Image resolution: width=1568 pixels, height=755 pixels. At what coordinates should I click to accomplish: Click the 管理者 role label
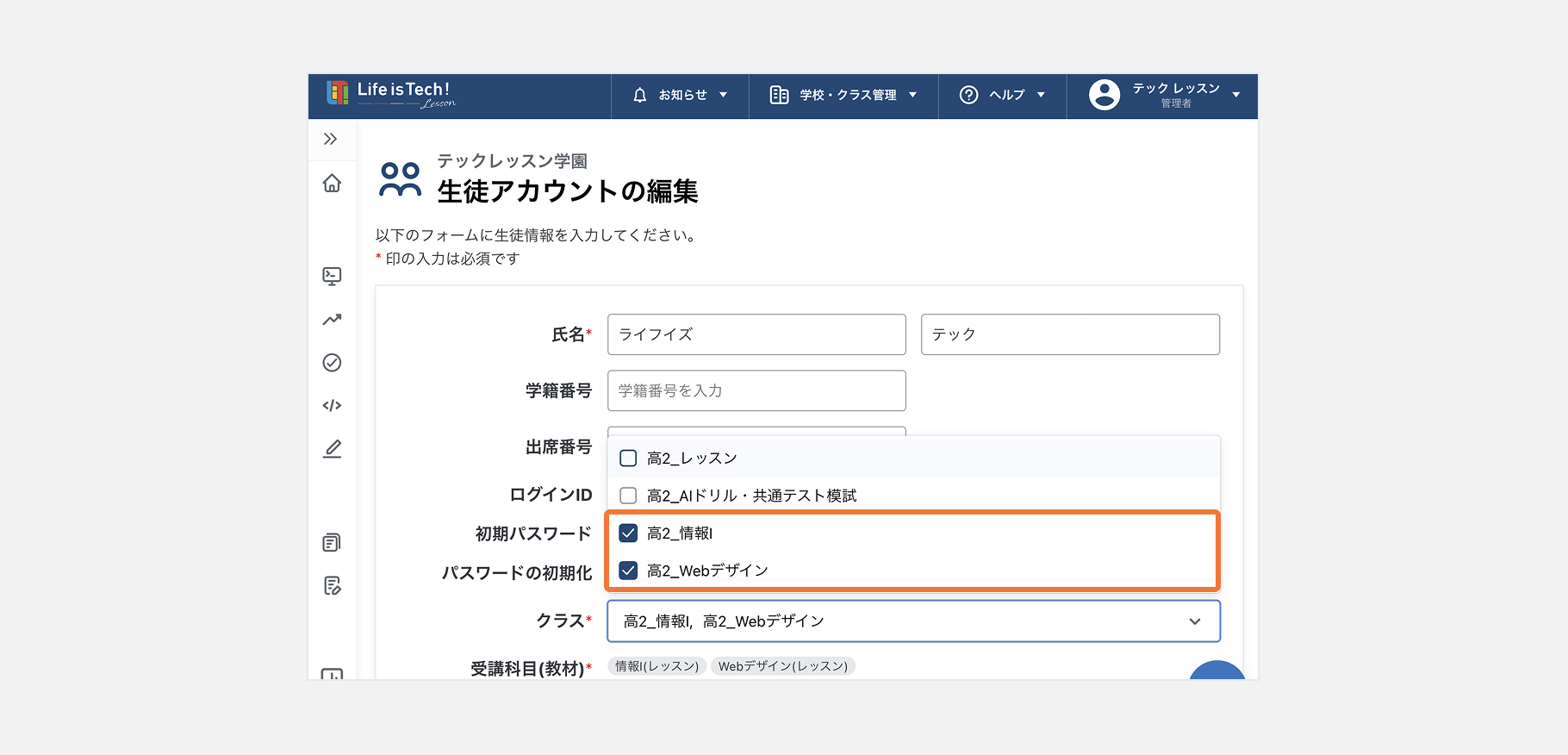(x=1176, y=103)
